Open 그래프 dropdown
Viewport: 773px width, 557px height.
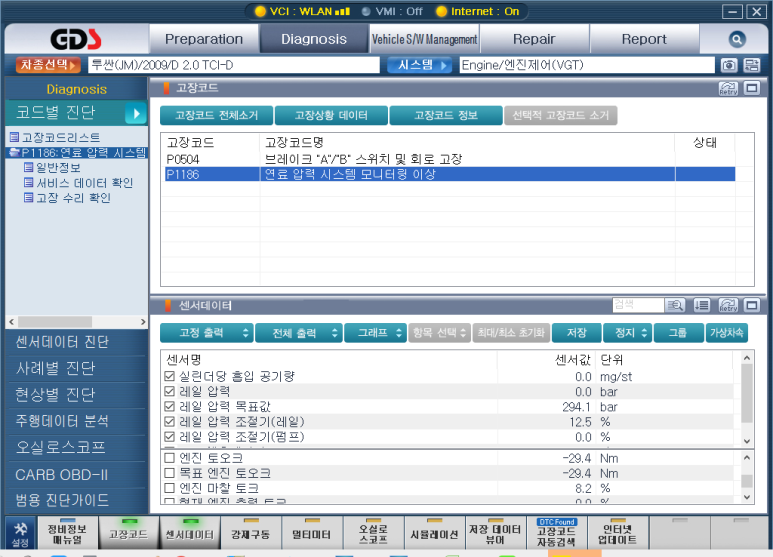pyautogui.click(x=375, y=333)
